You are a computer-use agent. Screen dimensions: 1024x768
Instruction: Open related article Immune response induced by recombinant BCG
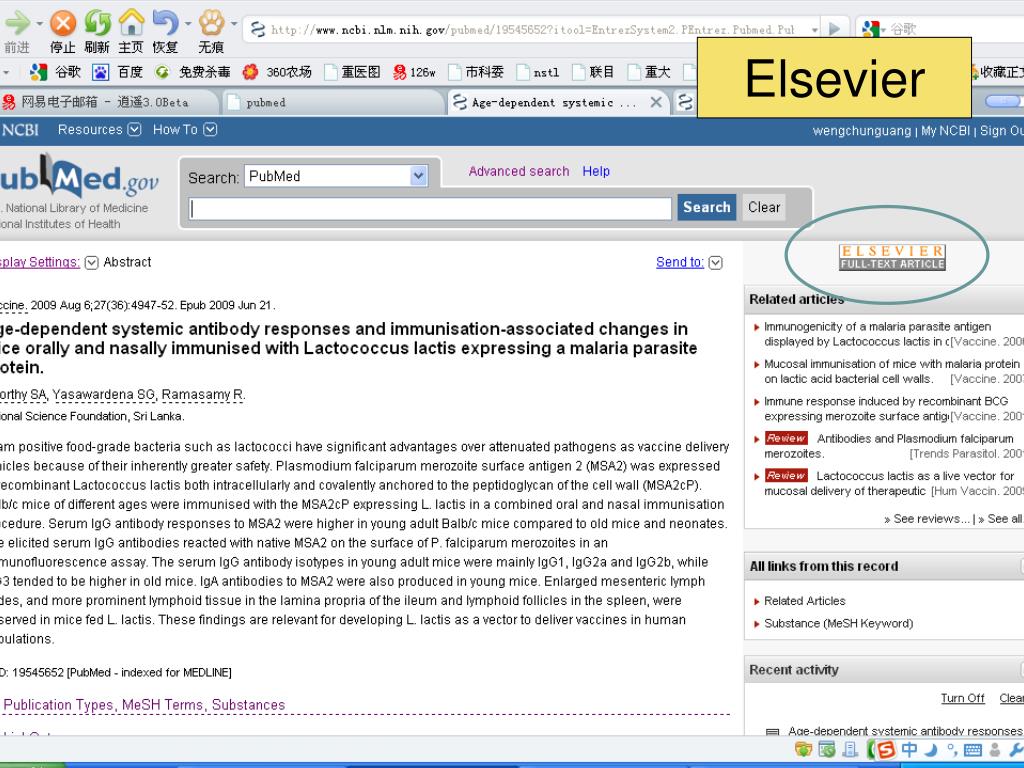tap(886, 408)
